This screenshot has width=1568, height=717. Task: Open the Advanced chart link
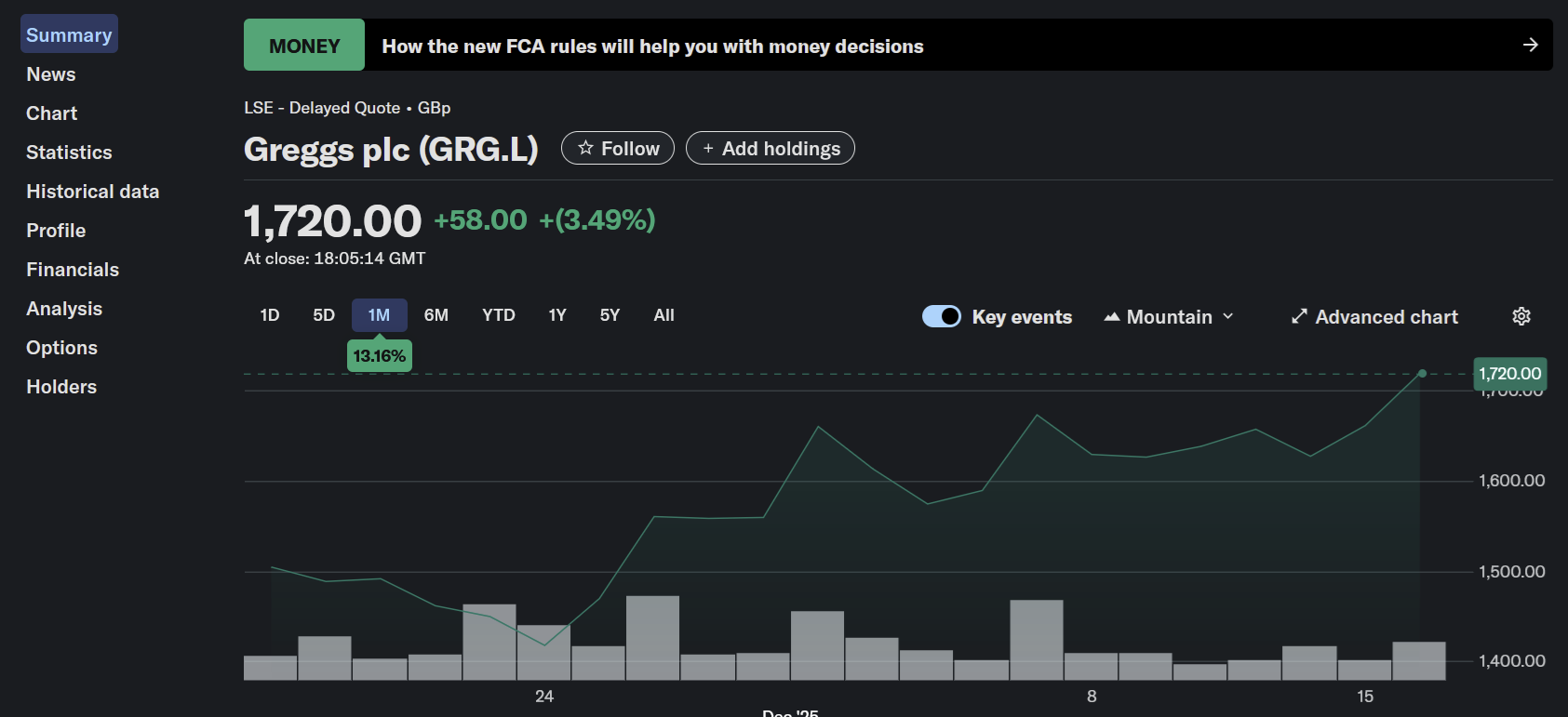[x=1374, y=317]
